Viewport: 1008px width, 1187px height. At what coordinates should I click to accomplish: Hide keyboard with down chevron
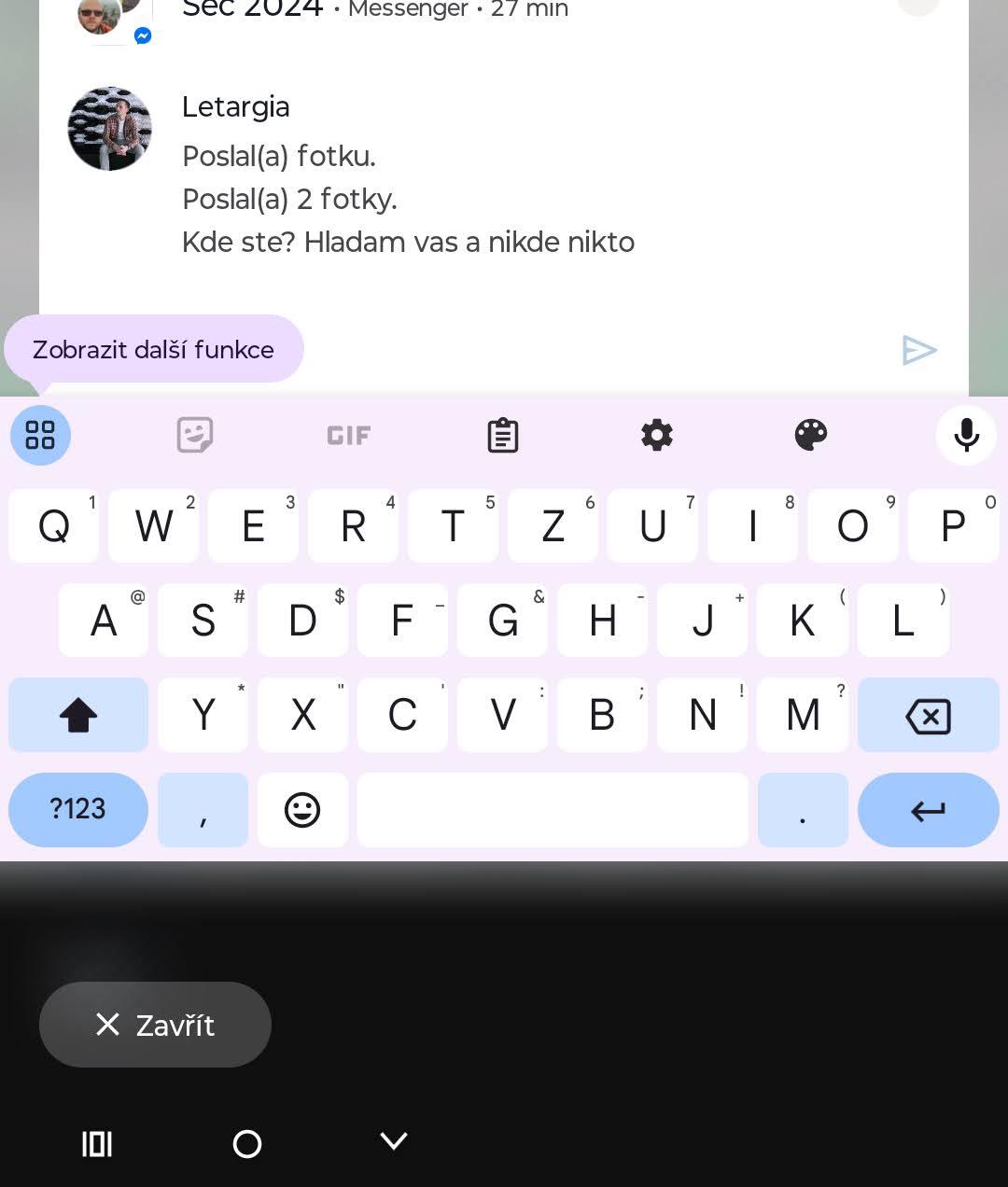coord(394,1141)
